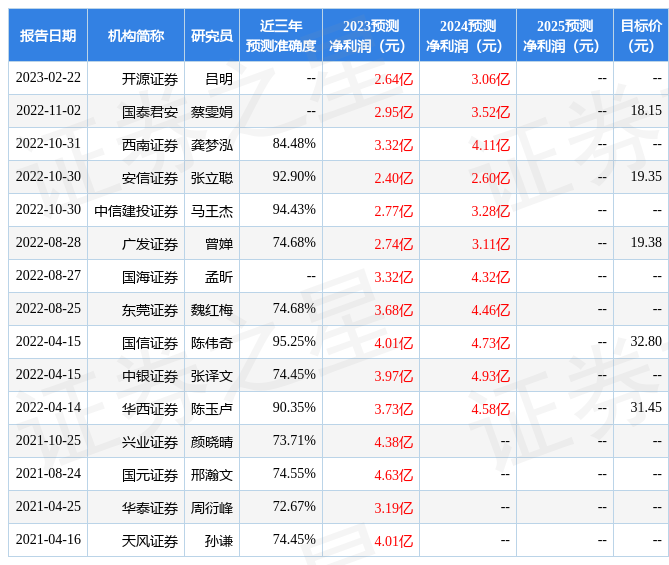This screenshot has height=565, width=669.
Task: Click the 3.28亿 forecast value
Action: click(490, 211)
